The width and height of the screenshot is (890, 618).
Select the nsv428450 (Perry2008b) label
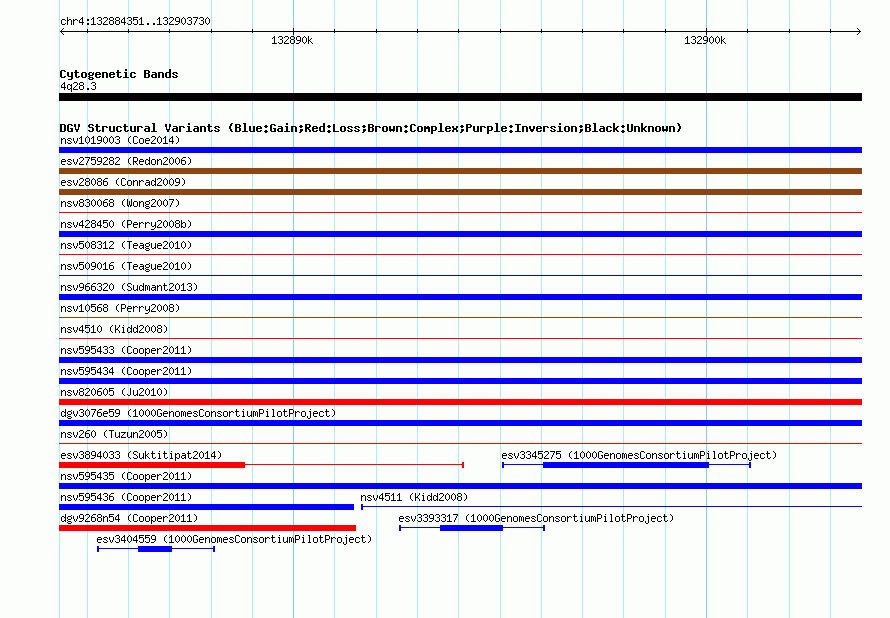pos(126,224)
